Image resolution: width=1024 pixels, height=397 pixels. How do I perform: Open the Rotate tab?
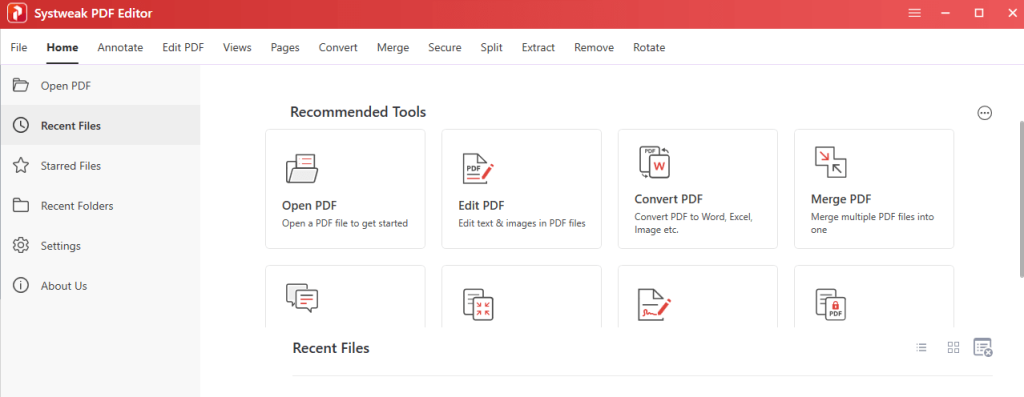coord(649,48)
